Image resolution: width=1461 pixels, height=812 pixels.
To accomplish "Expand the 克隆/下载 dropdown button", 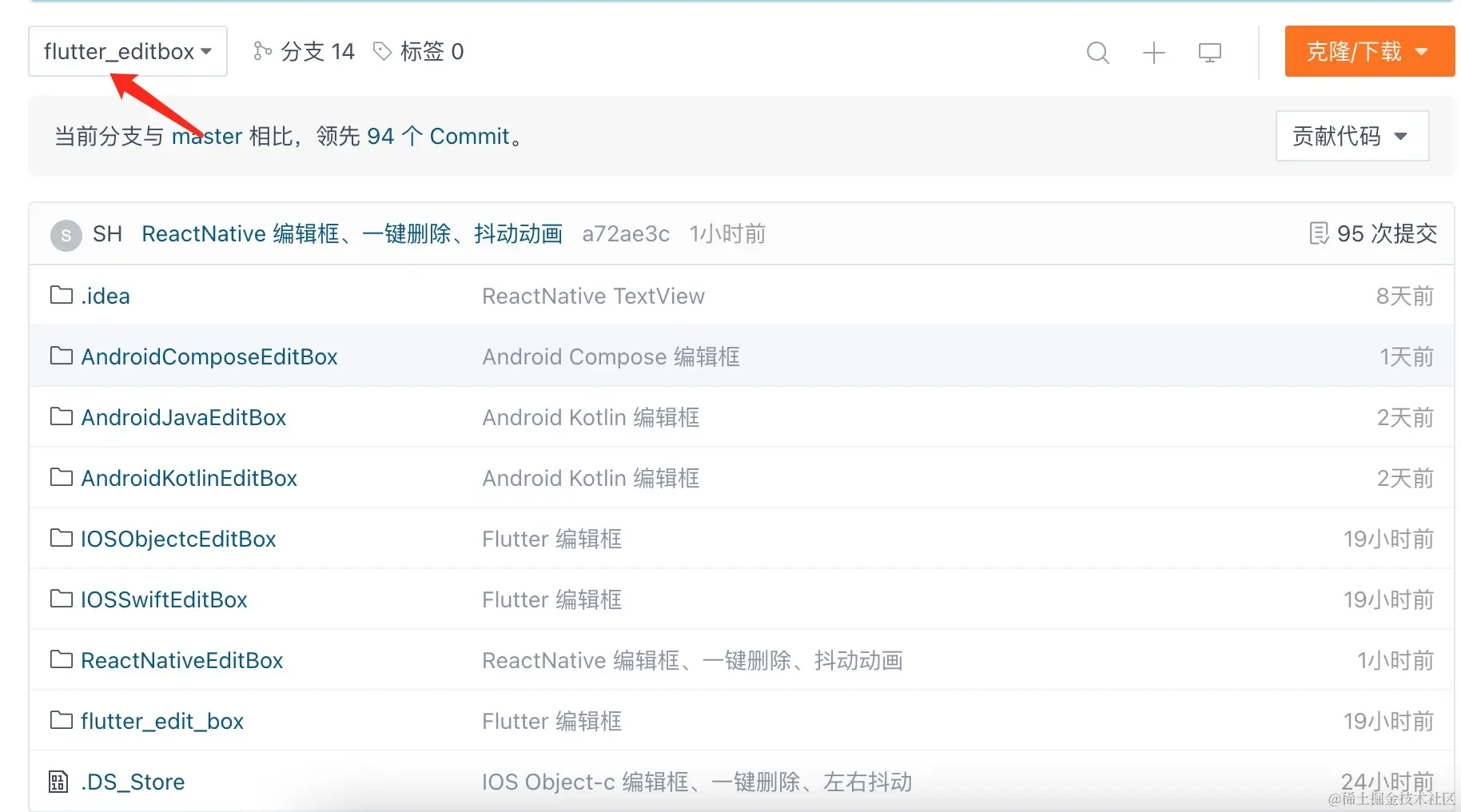I will [1369, 51].
